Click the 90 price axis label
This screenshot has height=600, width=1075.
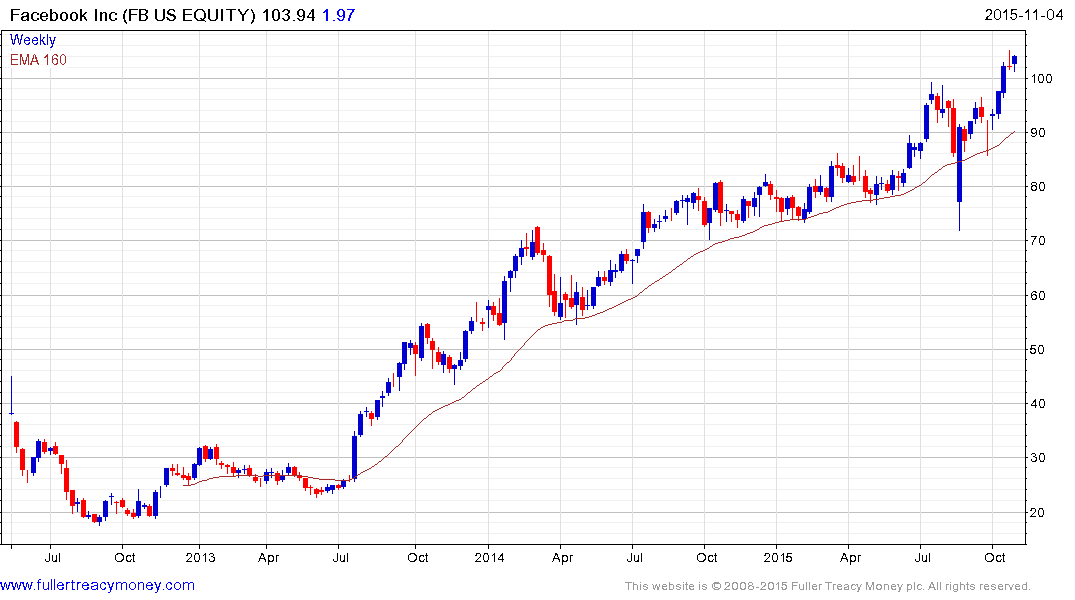tap(1038, 132)
